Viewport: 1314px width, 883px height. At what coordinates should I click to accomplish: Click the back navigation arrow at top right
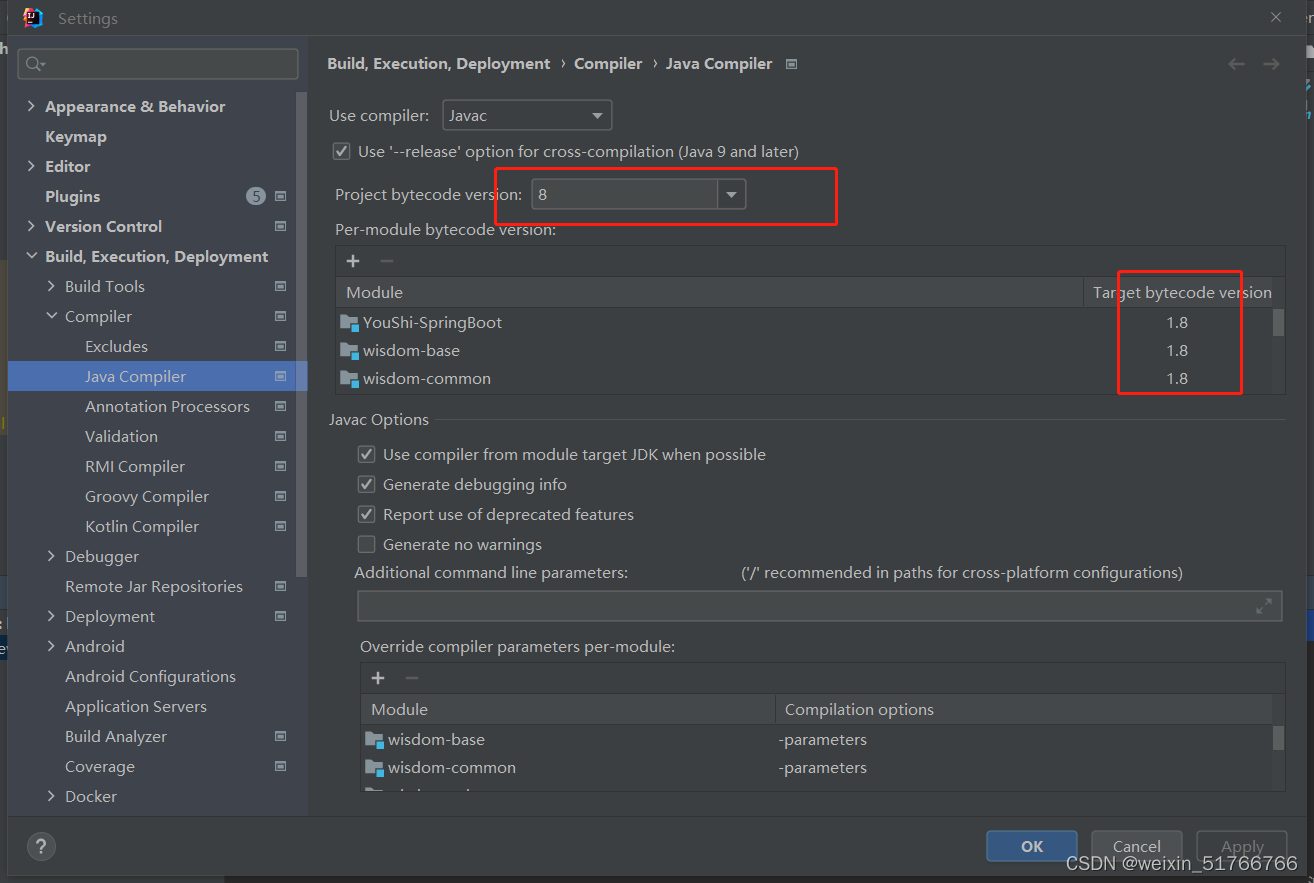[x=1236, y=63]
